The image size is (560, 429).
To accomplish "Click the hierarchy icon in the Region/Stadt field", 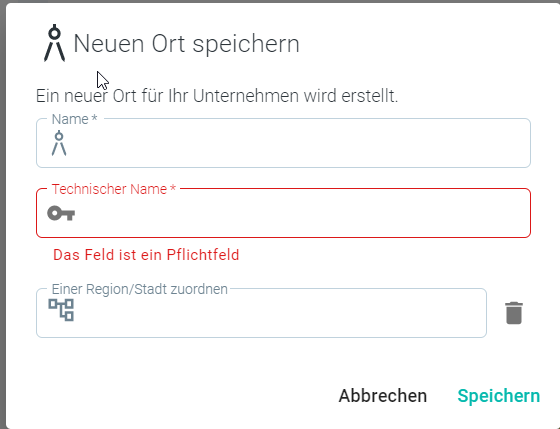I will click(61, 310).
